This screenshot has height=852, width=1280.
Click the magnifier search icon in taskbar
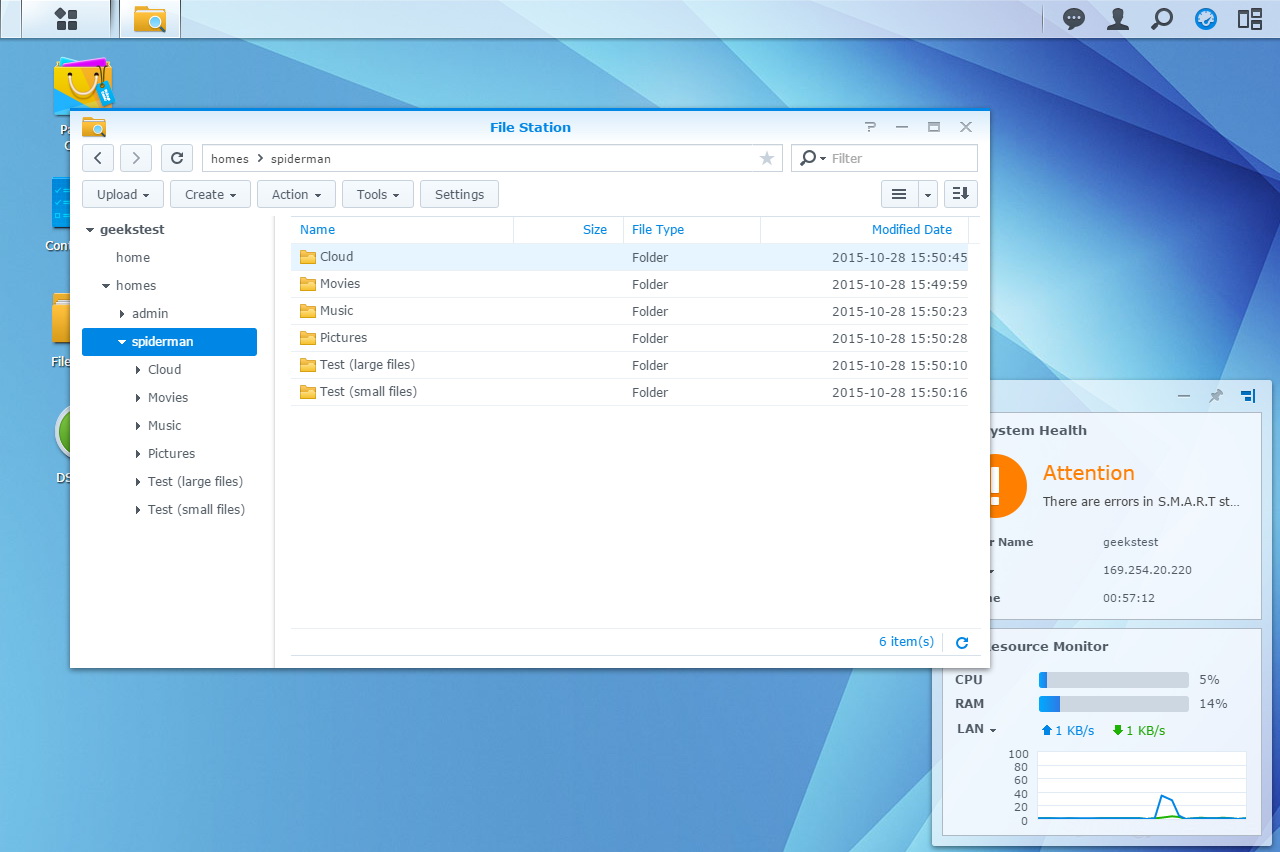tap(1162, 19)
